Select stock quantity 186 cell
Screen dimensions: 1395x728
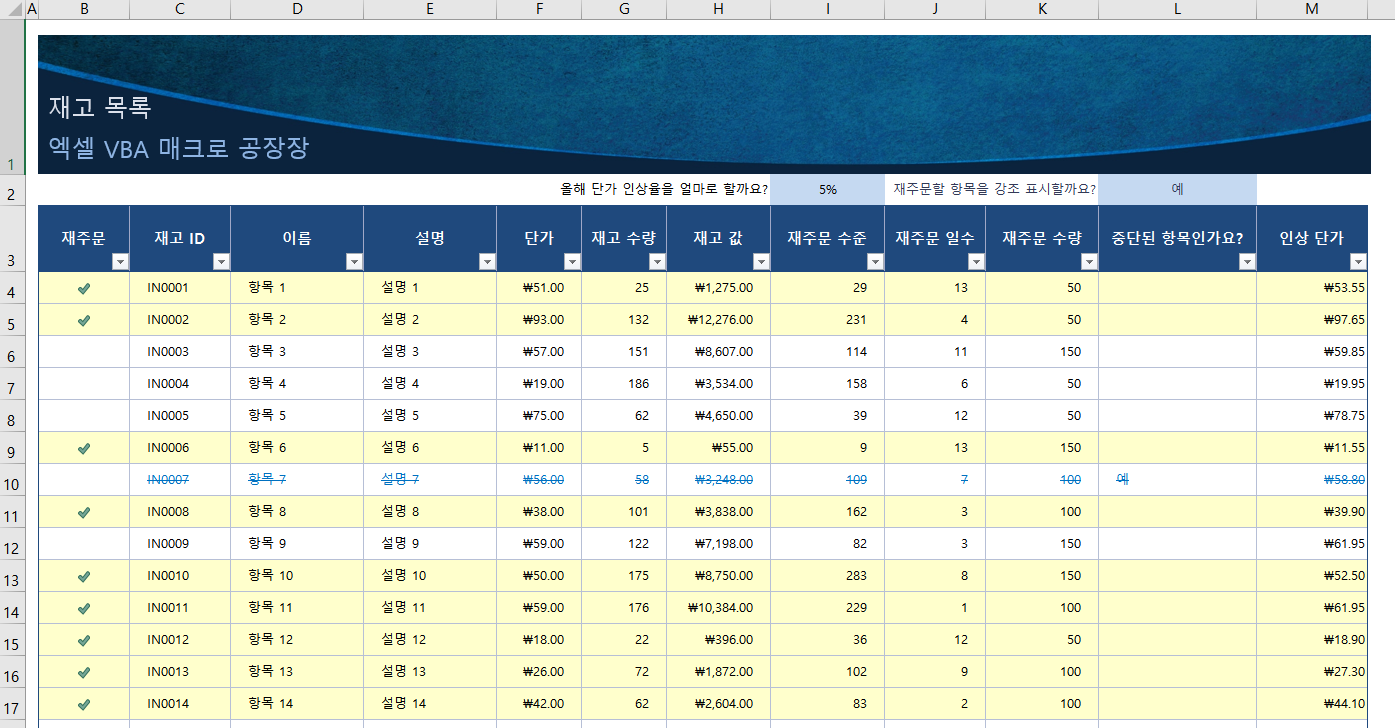[x=624, y=384]
